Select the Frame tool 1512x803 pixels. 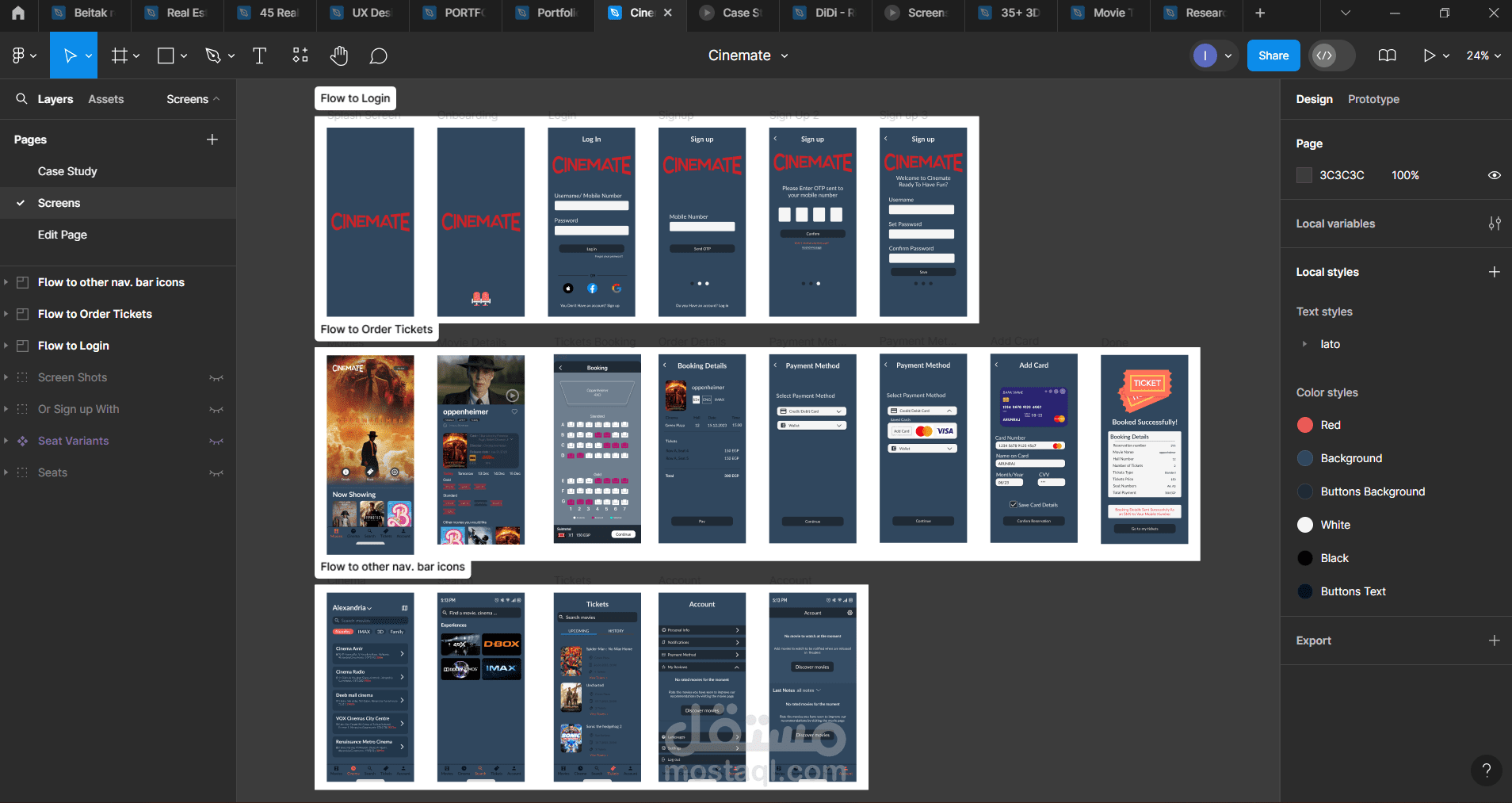click(120, 55)
